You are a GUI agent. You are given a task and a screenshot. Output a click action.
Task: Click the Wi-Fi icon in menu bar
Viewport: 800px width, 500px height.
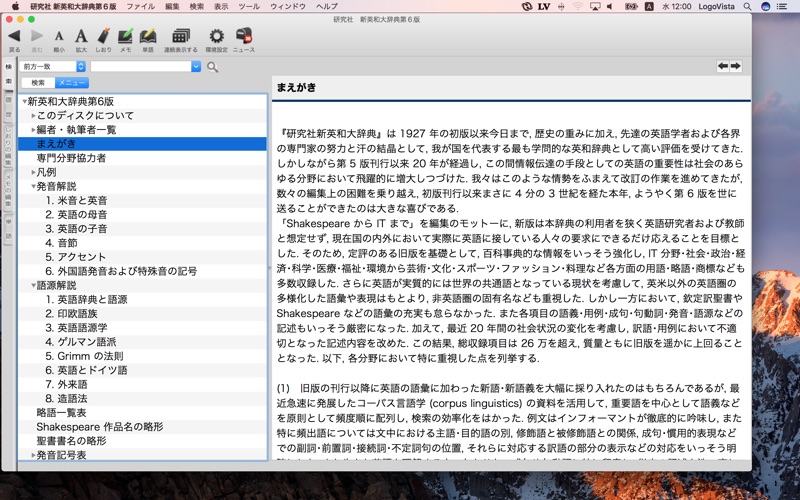coord(578,7)
